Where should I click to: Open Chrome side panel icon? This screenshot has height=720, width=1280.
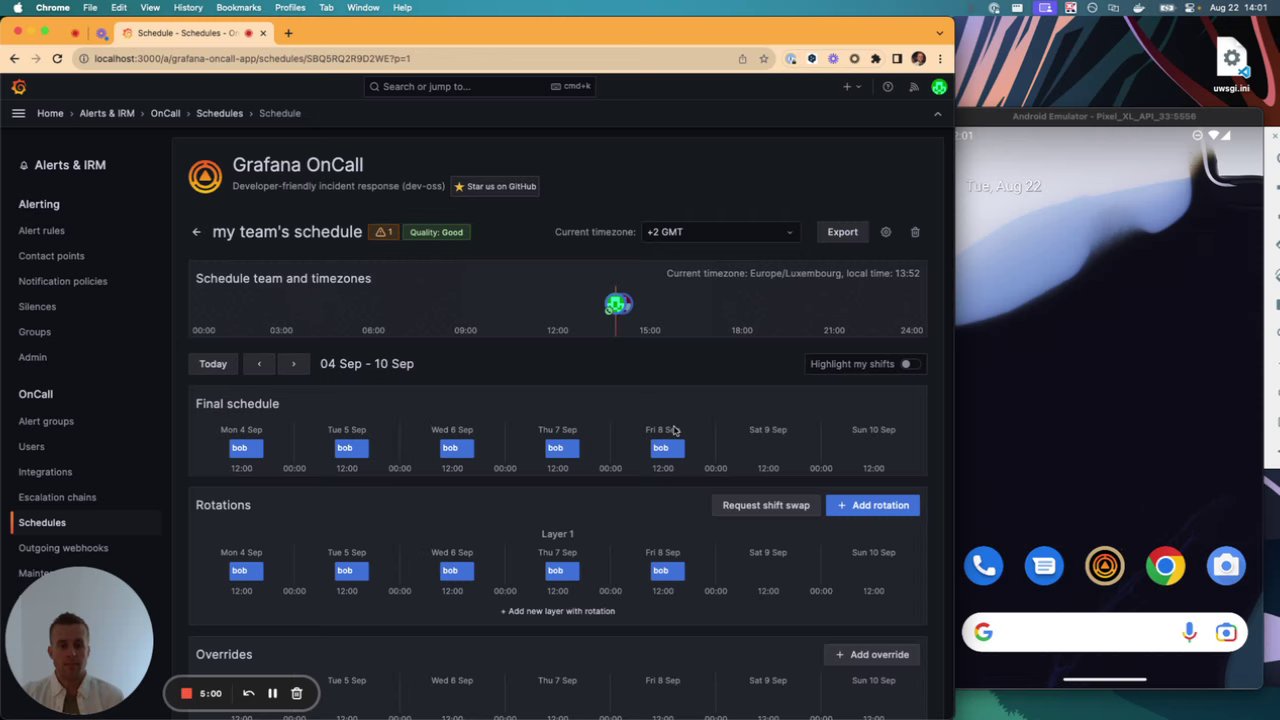[897, 59]
